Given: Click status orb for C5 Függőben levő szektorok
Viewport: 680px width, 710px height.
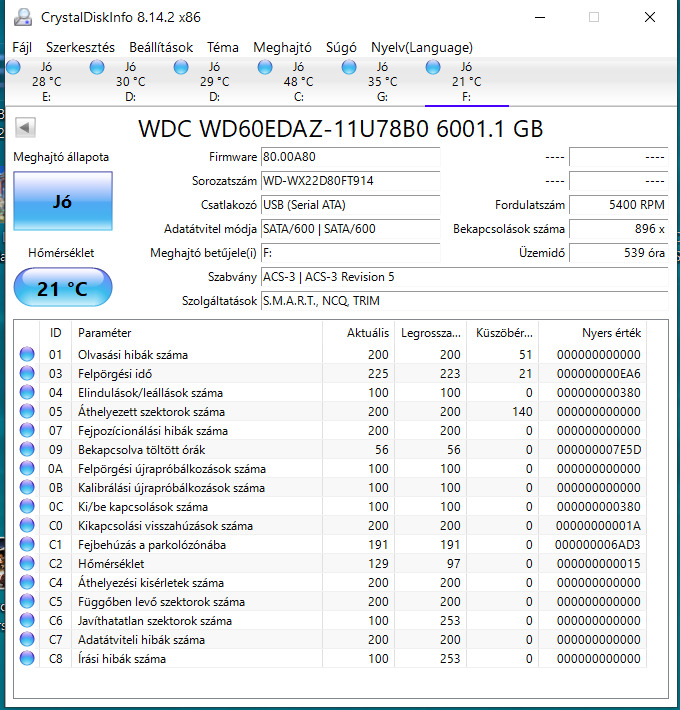Looking at the screenshot, I should pos(27,601).
